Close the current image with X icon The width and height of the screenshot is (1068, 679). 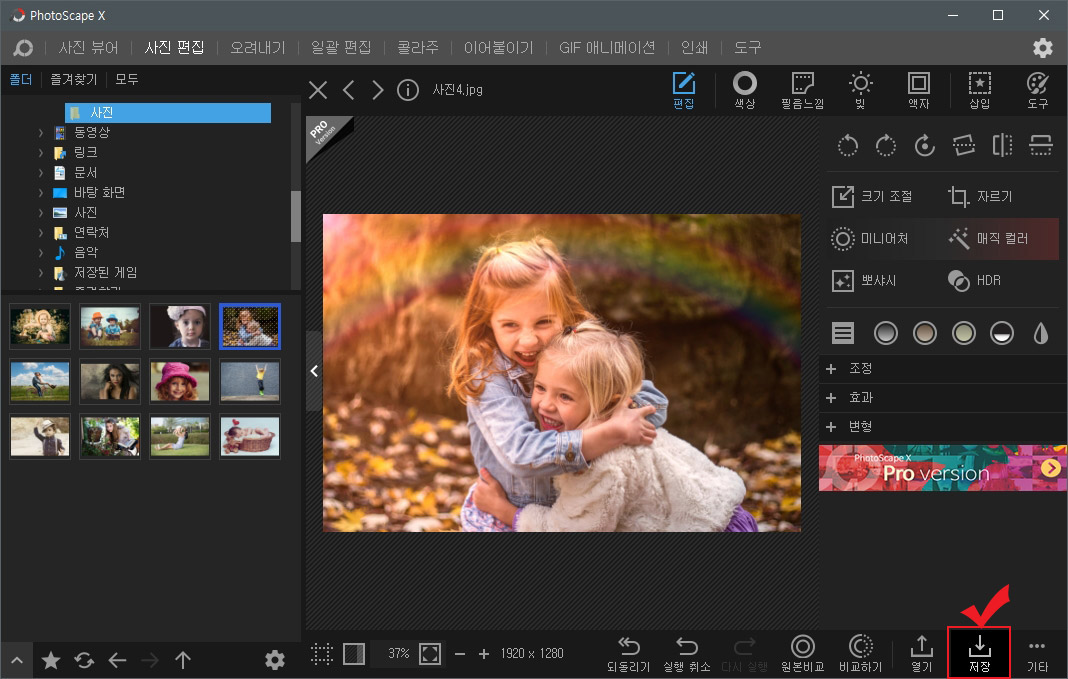pos(318,90)
